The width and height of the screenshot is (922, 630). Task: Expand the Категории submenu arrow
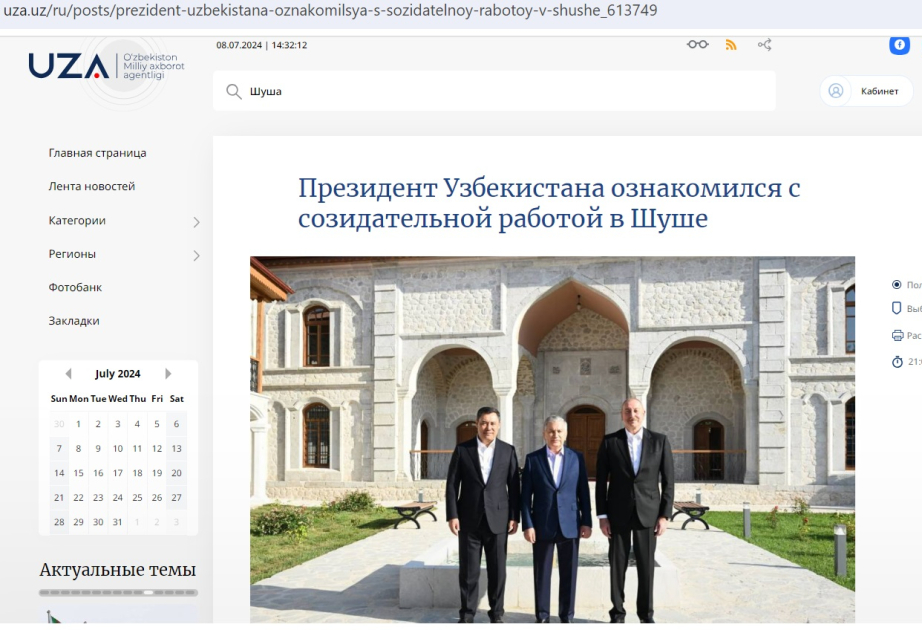196,222
